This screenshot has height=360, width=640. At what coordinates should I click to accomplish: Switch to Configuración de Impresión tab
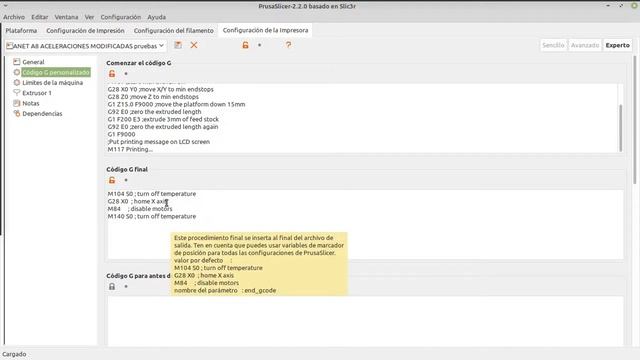click(x=85, y=31)
